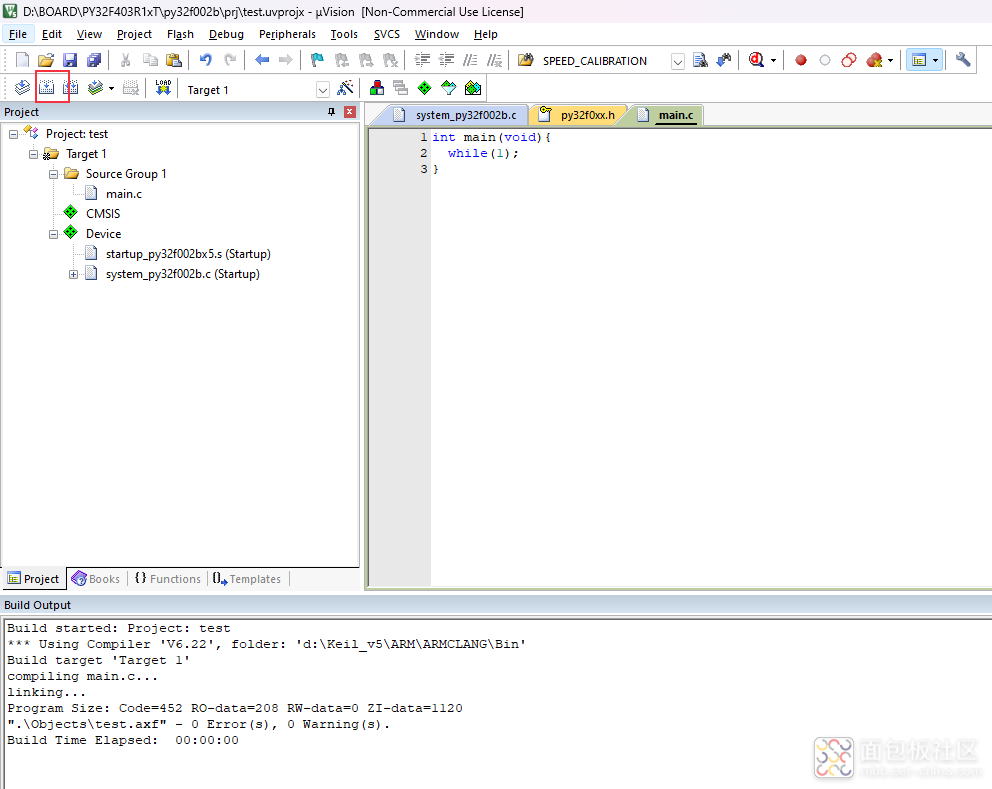Open the SPEED_CALIBRATION search dropdown
This screenshot has width=992, height=789.
[x=678, y=61]
